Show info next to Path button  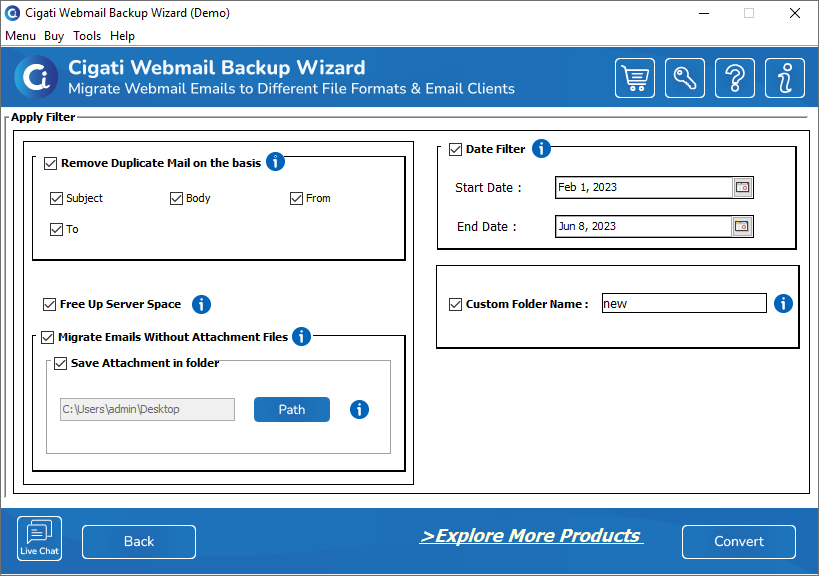point(359,409)
